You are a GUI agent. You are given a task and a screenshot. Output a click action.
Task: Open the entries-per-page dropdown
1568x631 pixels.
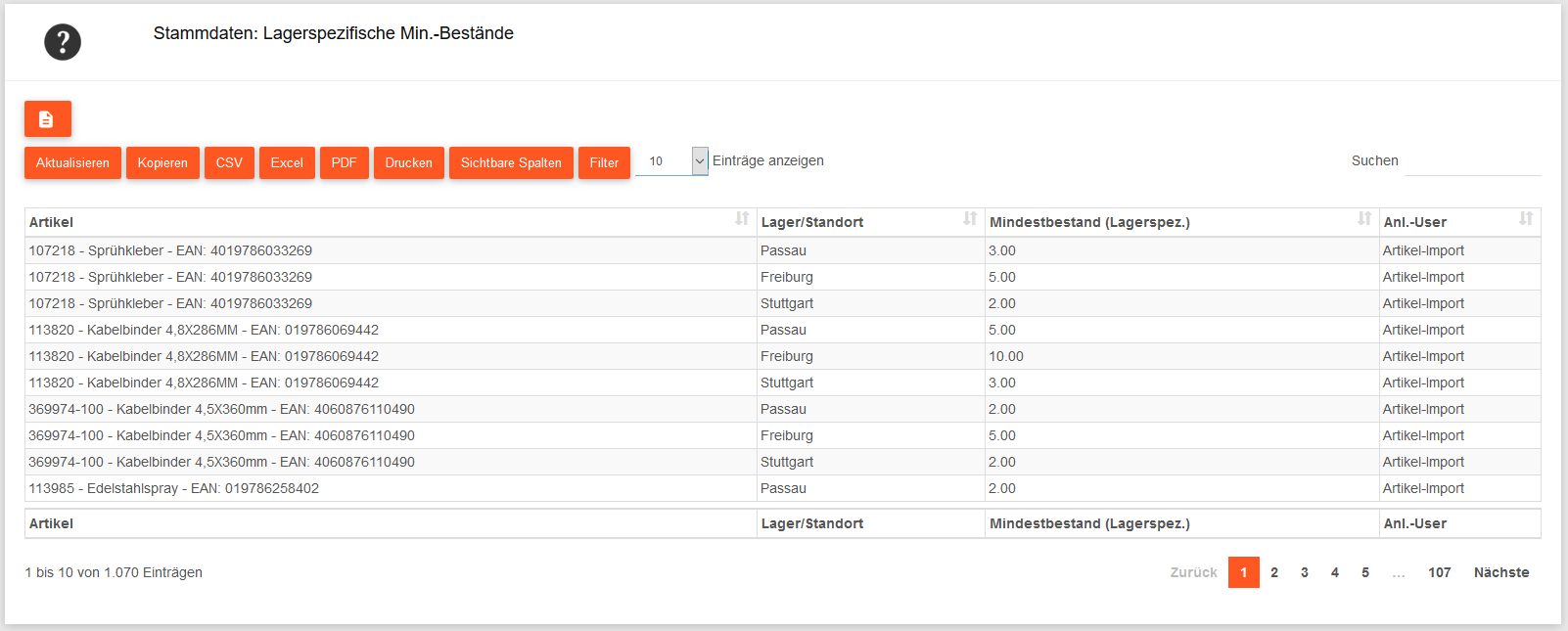(671, 161)
